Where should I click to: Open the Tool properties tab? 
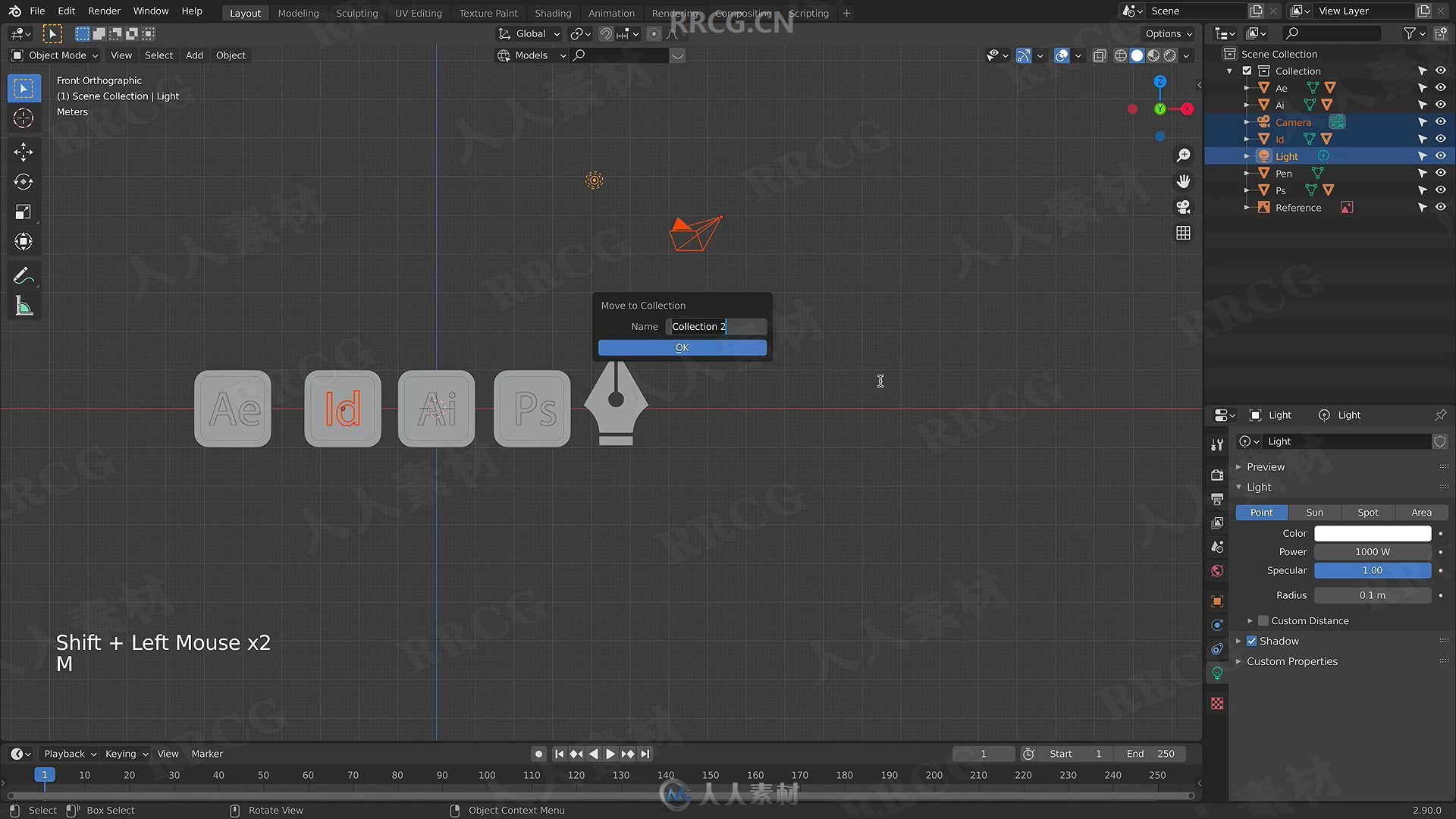[1217, 444]
